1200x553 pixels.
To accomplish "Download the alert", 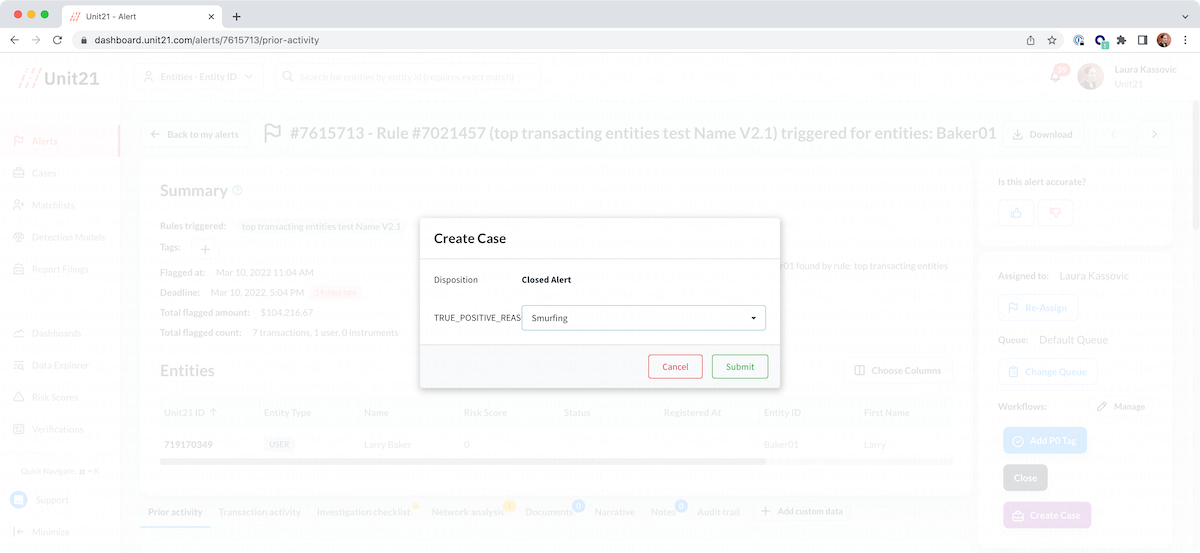I will pos(1041,134).
